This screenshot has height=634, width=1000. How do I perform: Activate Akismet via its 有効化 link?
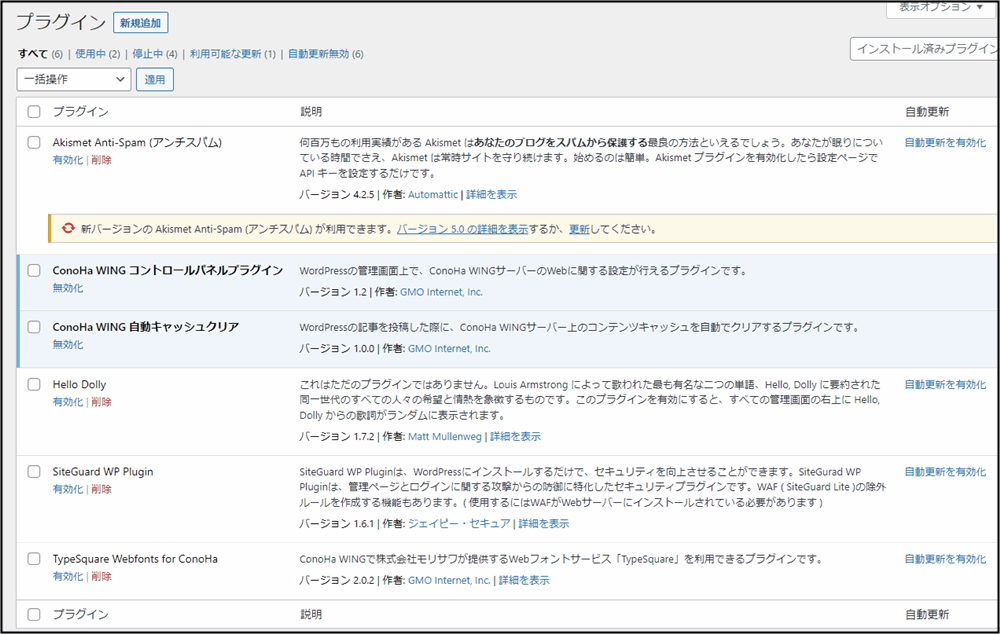pyautogui.click(x=68, y=160)
